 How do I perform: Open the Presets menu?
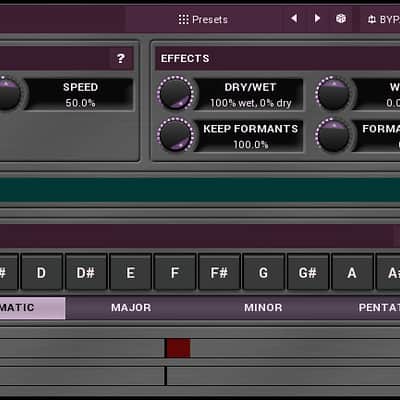click(x=203, y=19)
